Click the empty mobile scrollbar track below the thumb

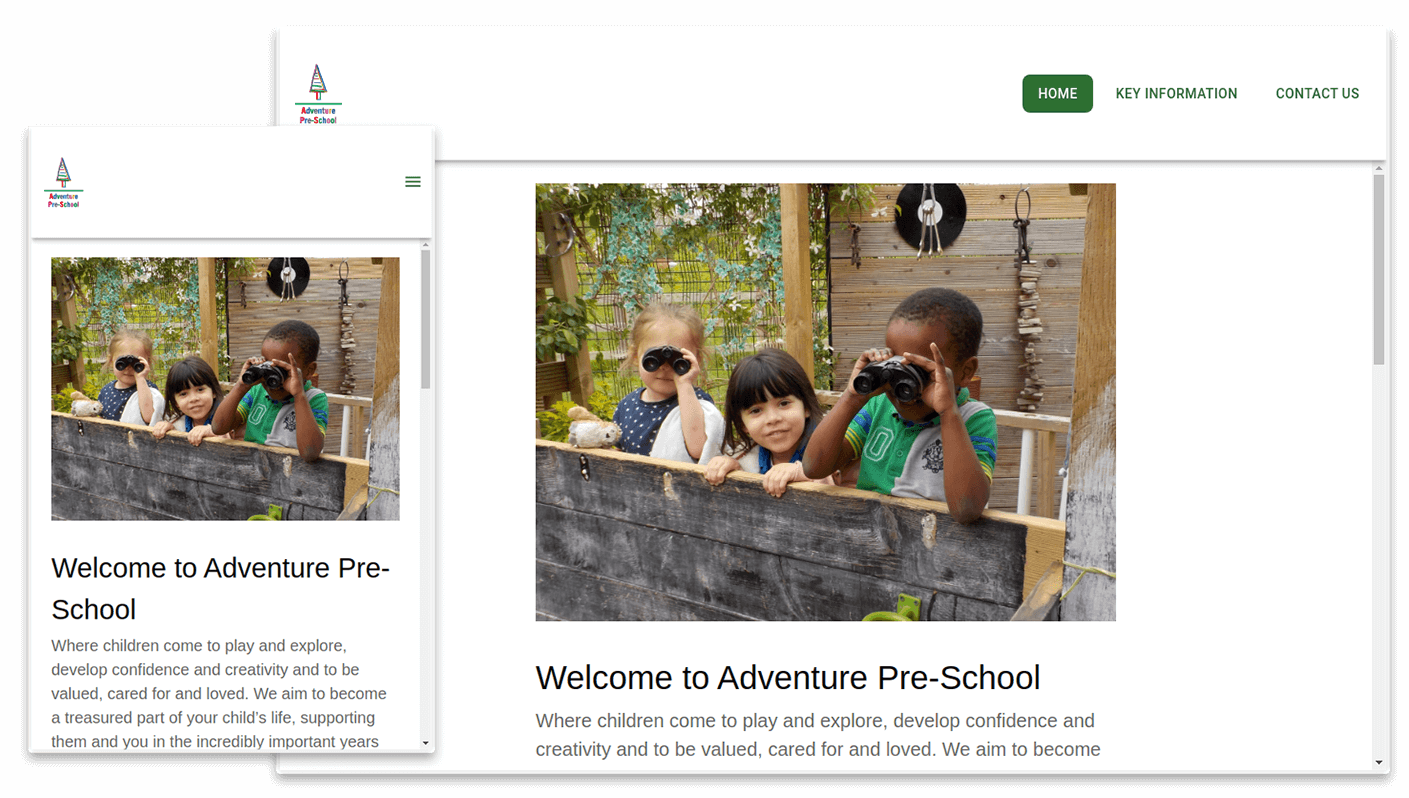[425, 563]
